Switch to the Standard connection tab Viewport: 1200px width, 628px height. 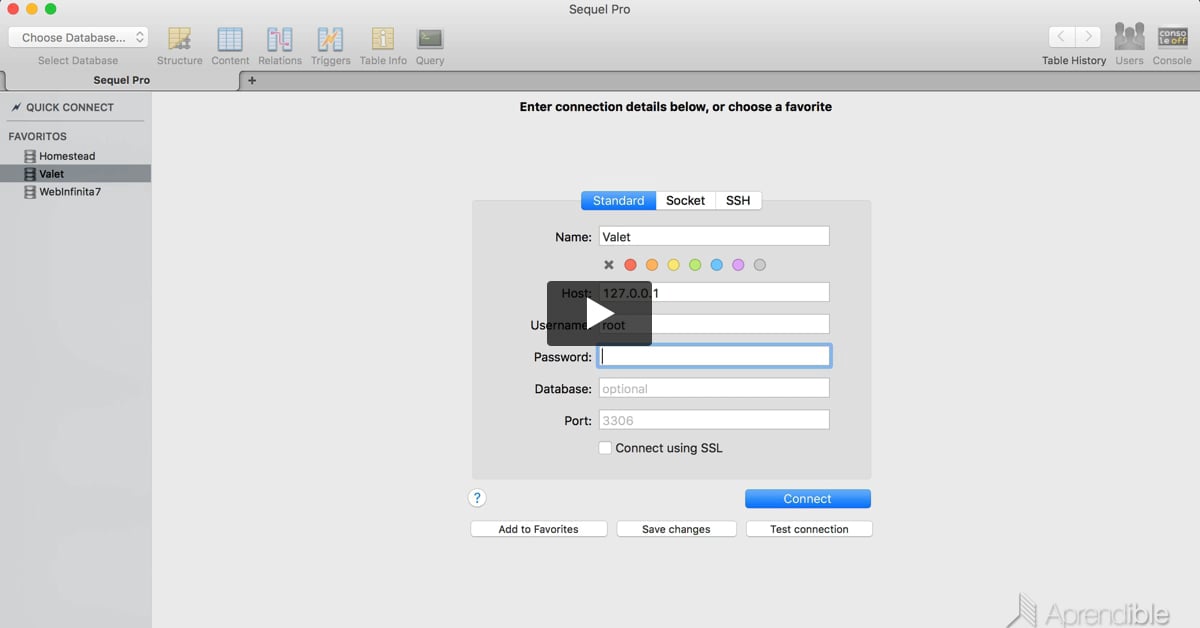coord(618,201)
